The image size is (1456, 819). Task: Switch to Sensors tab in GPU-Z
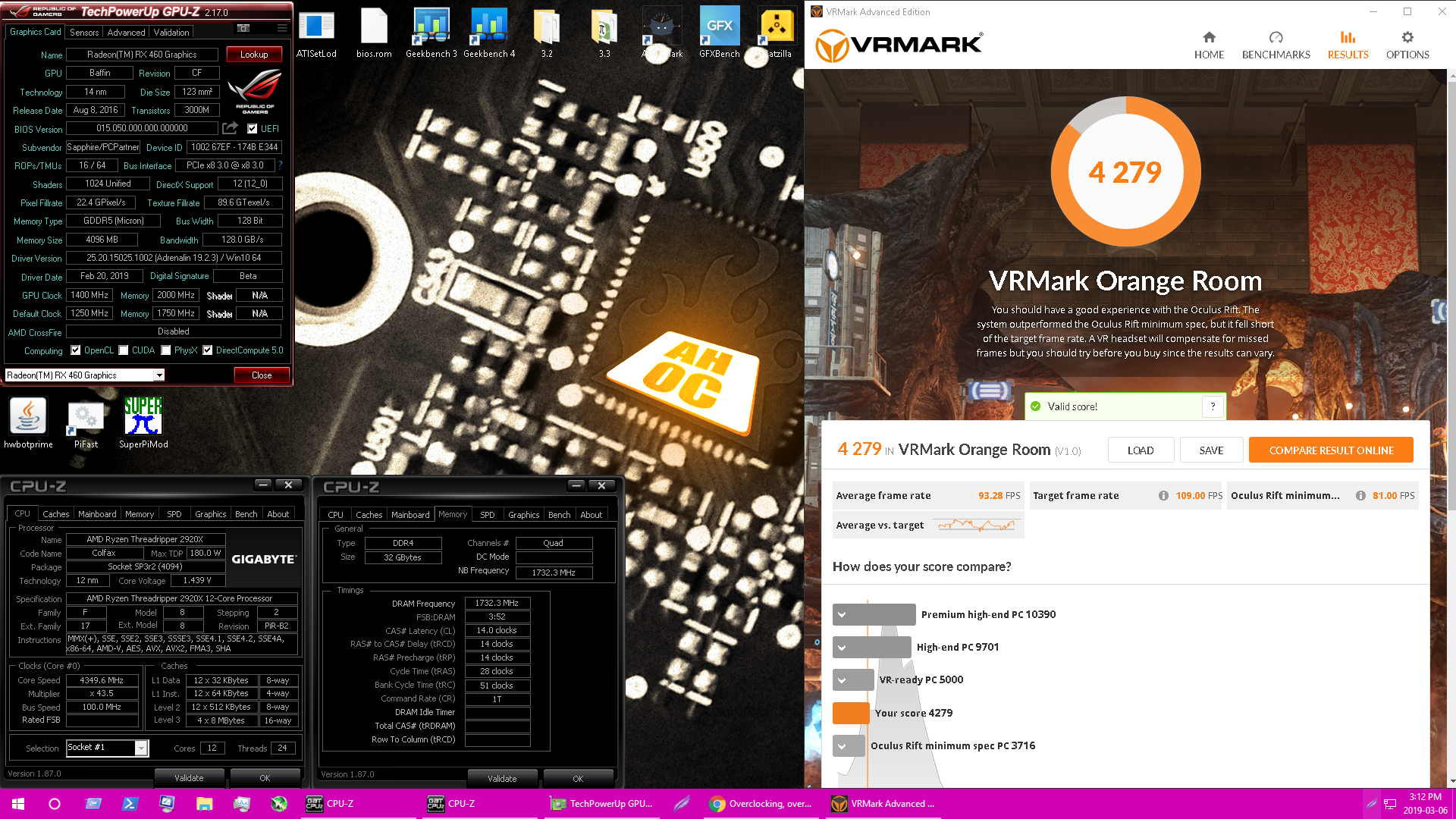(x=84, y=32)
